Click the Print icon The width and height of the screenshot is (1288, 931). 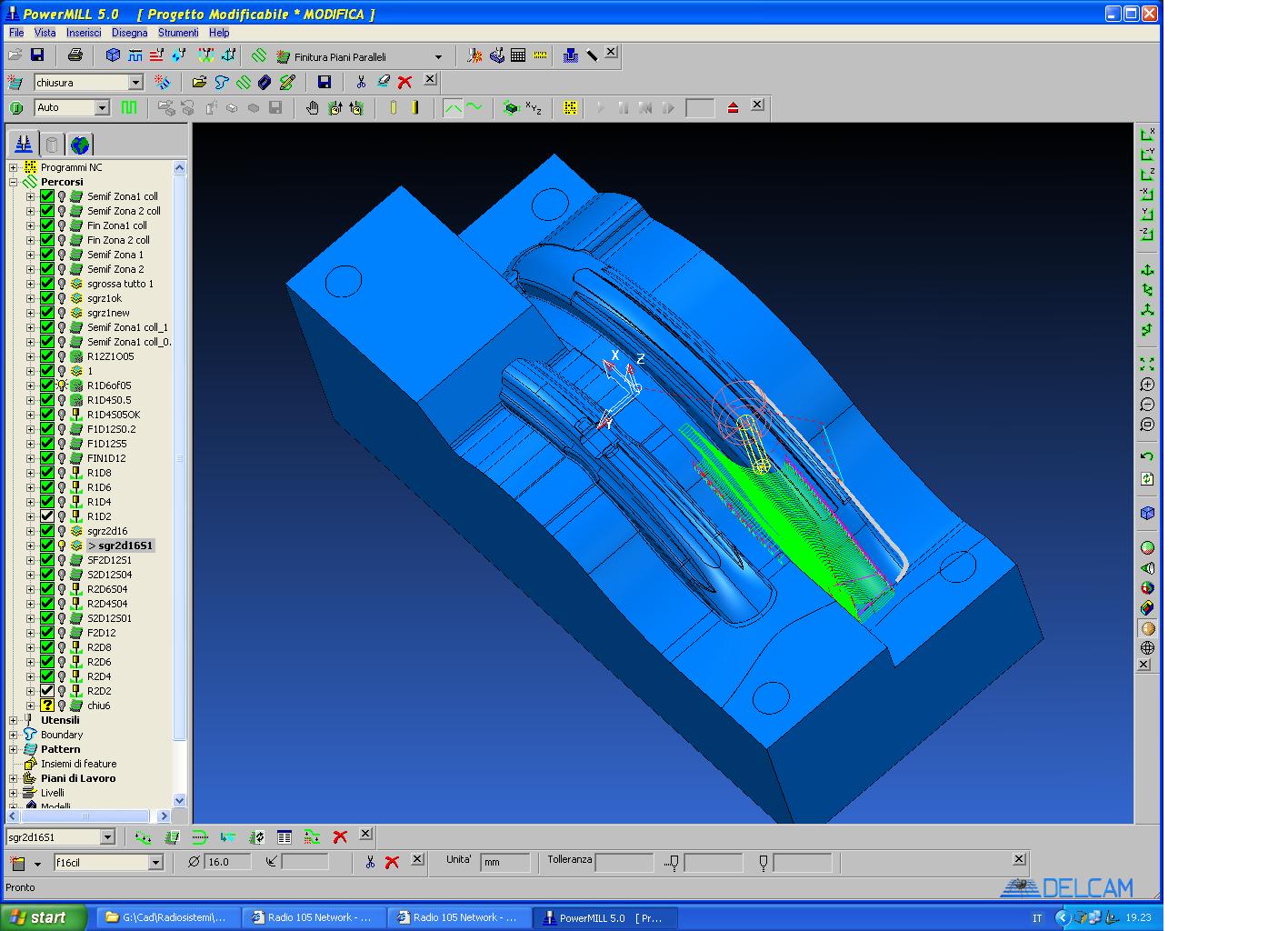pos(75,55)
